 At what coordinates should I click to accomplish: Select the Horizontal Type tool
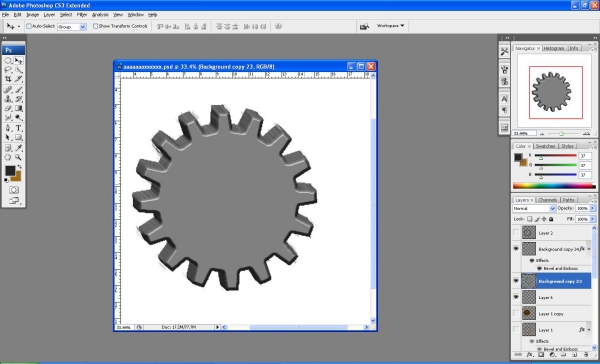click(18, 128)
